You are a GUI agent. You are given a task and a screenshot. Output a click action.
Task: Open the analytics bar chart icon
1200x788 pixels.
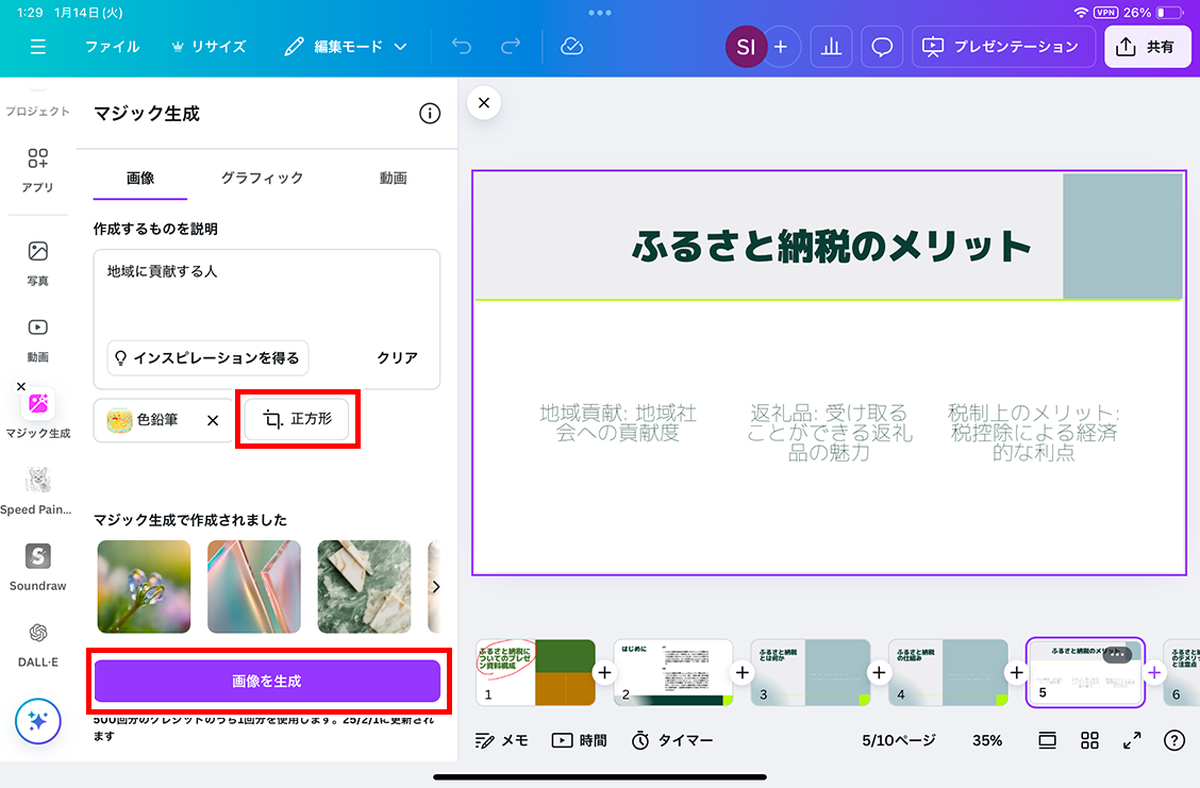(x=831, y=47)
